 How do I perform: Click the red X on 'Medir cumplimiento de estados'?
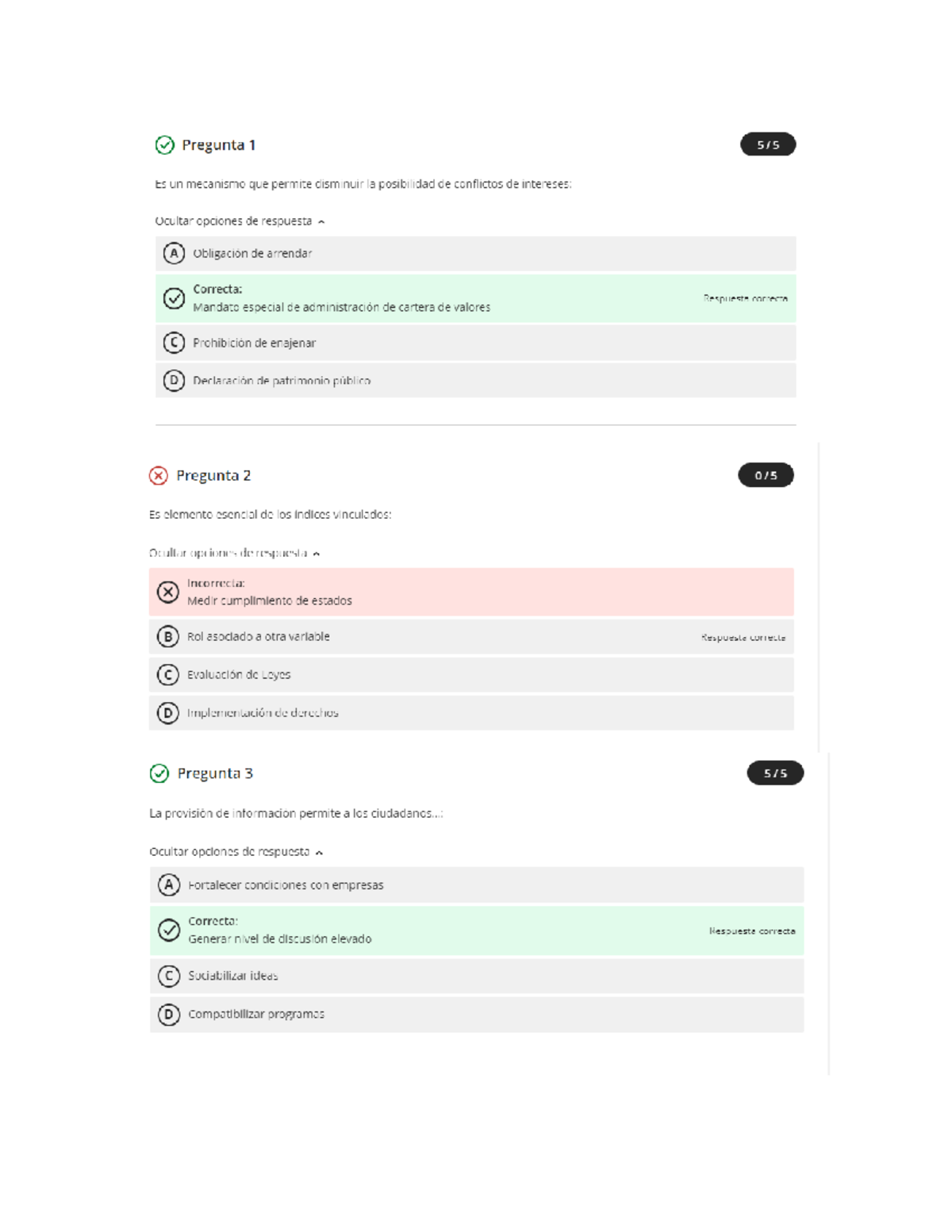pos(168,593)
